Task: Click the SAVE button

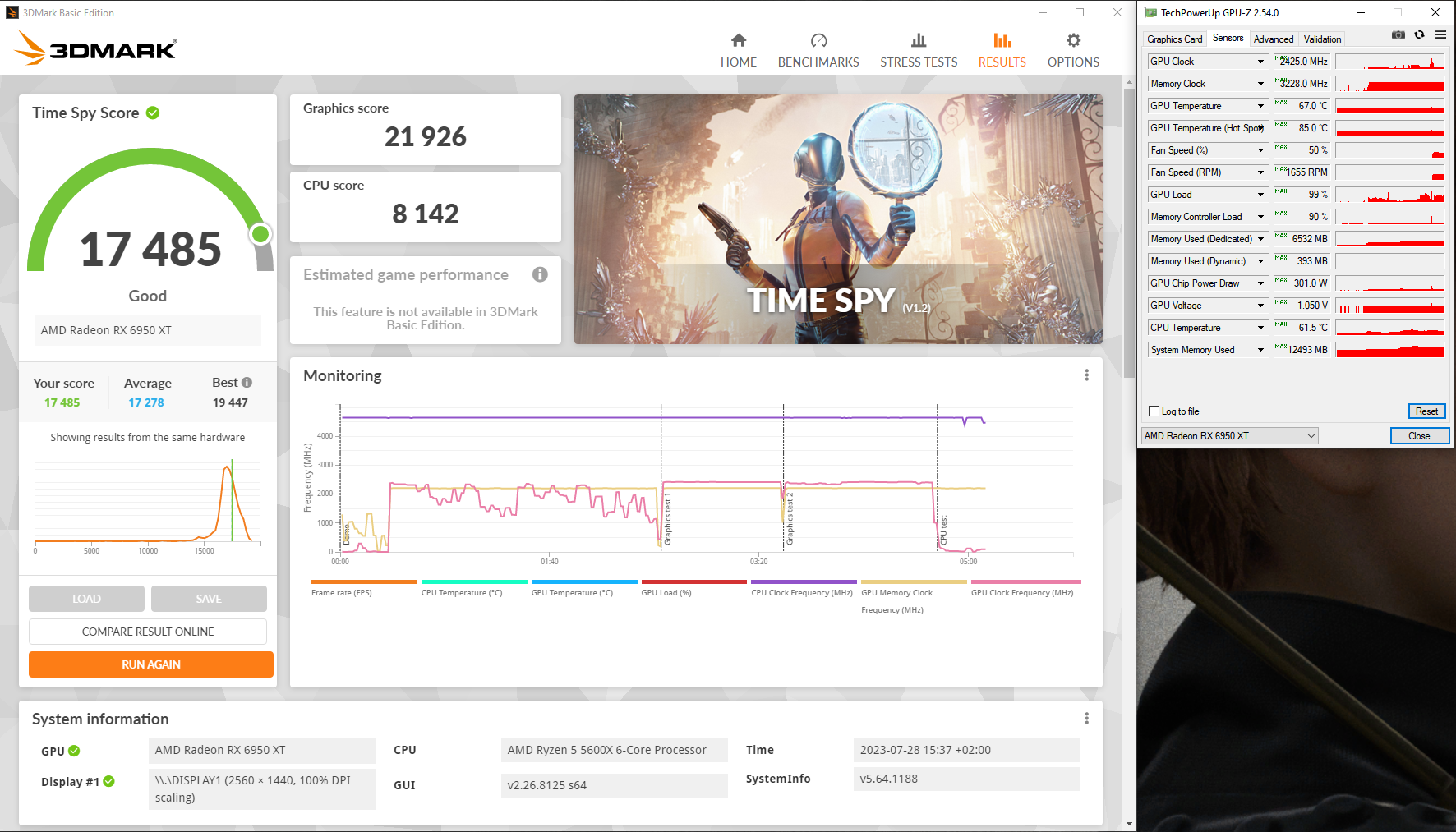Action: 209,599
